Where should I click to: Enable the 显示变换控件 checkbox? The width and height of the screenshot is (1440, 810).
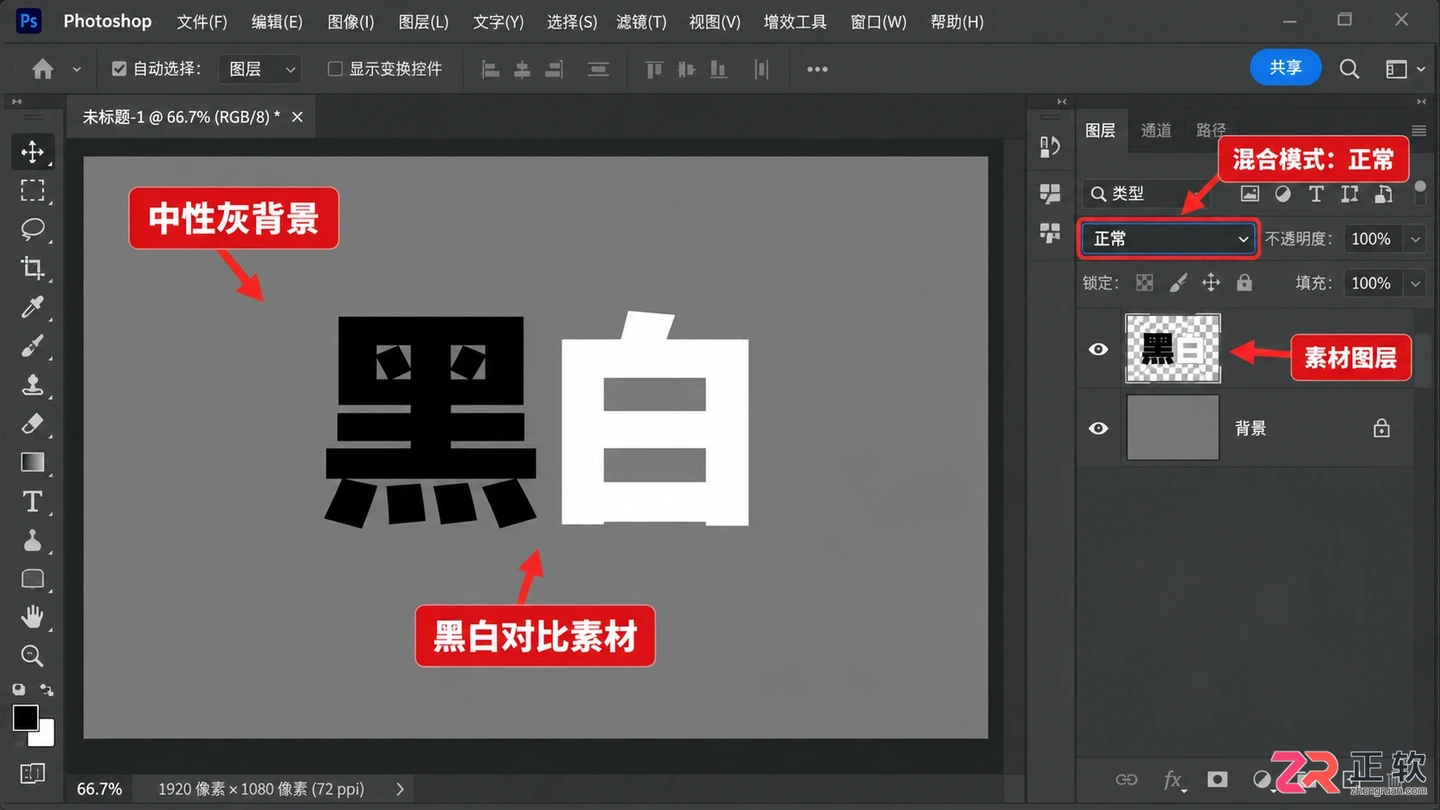[335, 69]
